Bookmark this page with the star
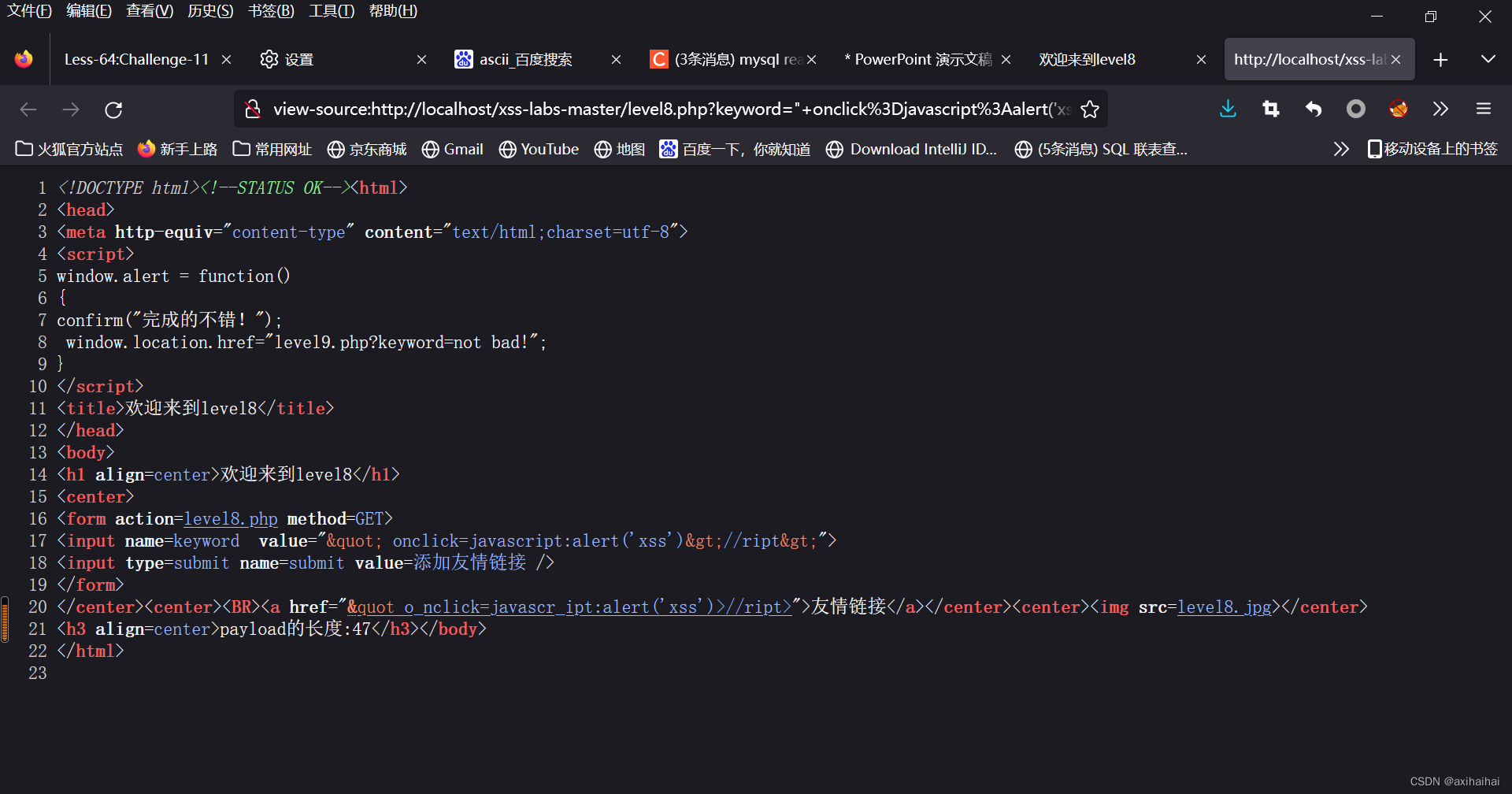This screenshot has height=794, width=1512. point(1090,109)
